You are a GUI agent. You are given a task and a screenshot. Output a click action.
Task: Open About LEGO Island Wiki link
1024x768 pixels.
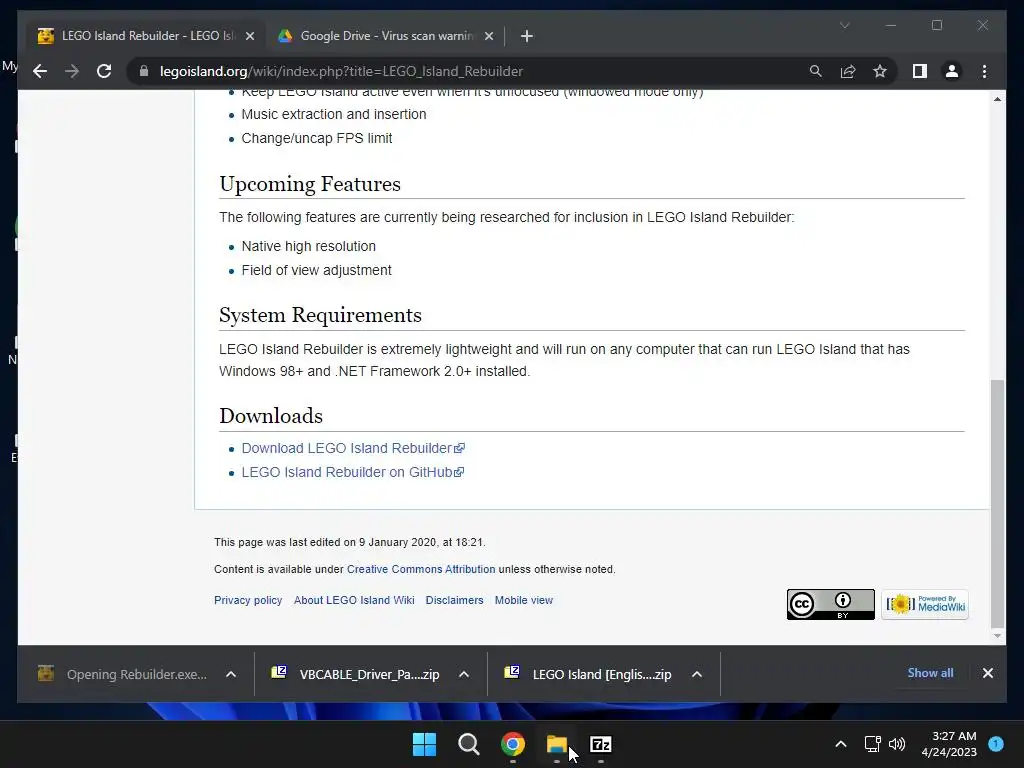point(354,600)
